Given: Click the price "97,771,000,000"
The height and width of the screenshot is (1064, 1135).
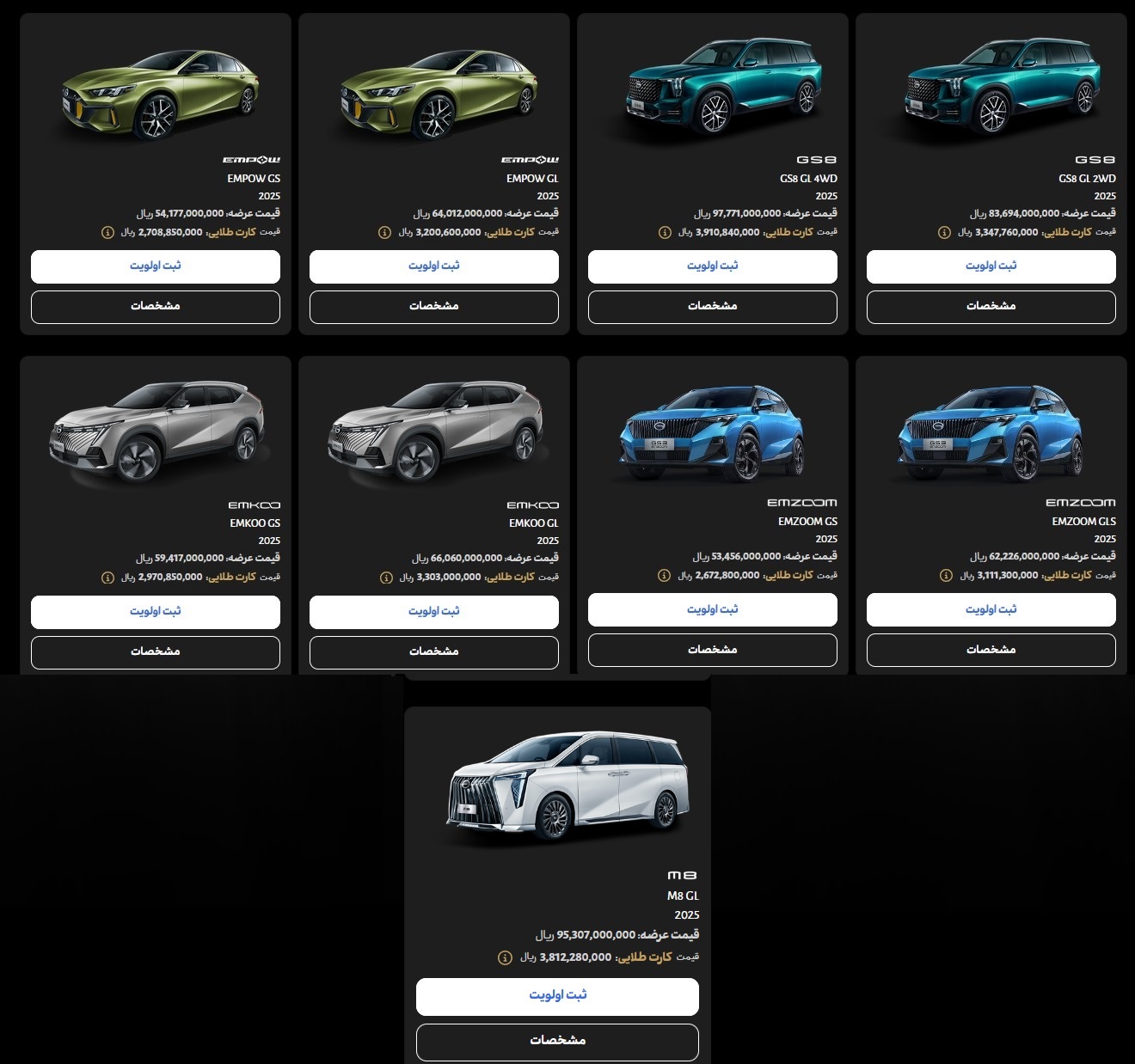Looking at the screenshot, I should (x=746, y=213).
